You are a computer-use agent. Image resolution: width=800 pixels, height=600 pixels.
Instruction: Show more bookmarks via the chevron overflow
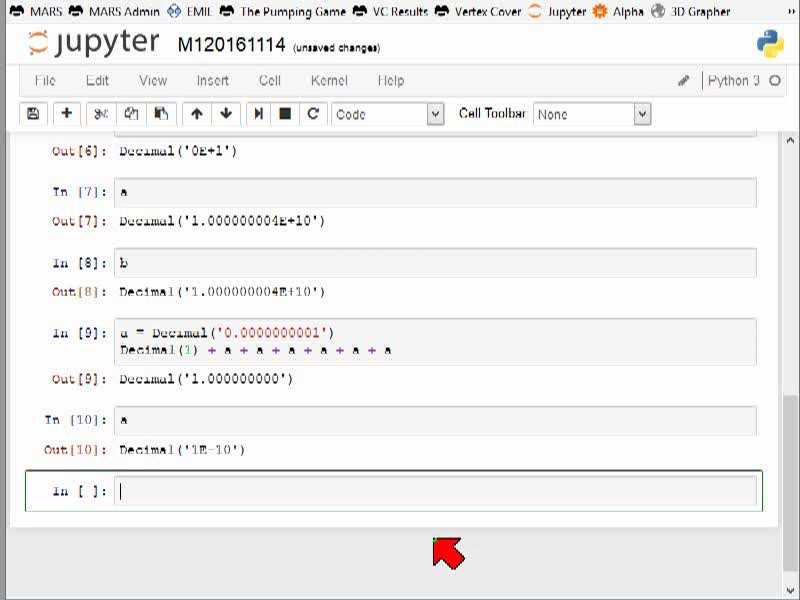tap(791, 11)
